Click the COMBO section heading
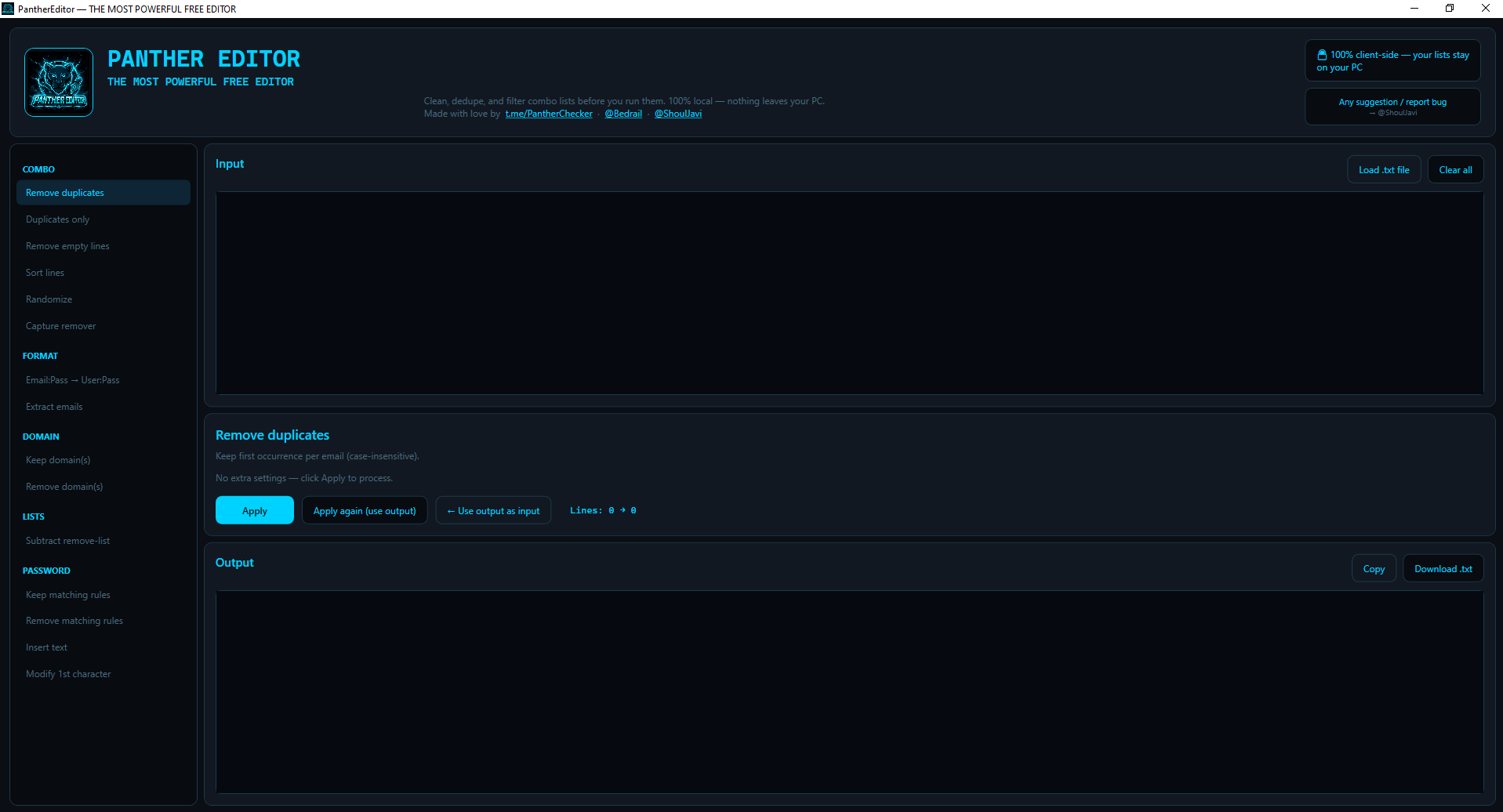 38,169
